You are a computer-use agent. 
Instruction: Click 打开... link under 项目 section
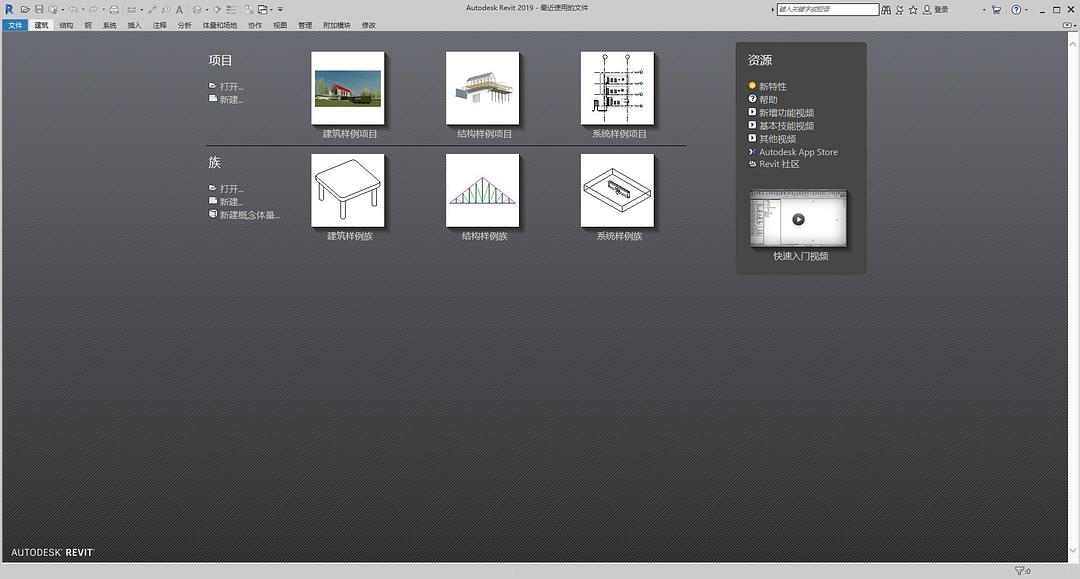tap(231, 86)
